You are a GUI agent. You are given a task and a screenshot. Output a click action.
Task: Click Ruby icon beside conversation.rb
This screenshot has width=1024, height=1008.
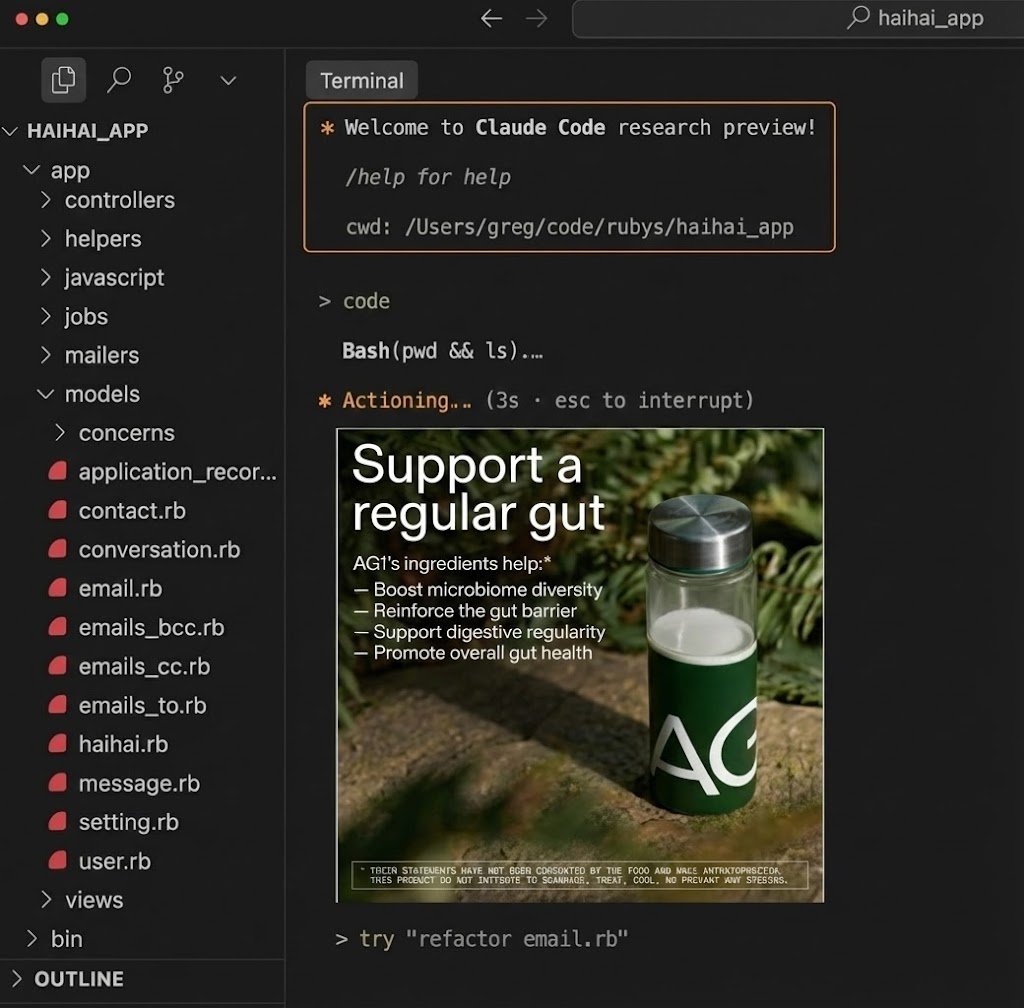(x=57, y=549)
